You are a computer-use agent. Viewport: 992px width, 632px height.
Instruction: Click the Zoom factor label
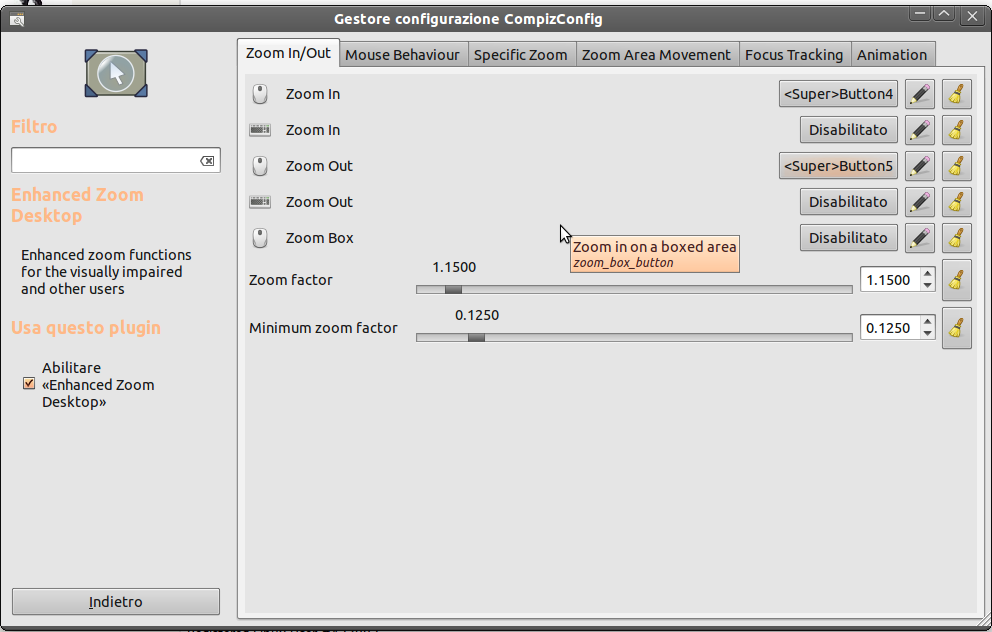click(x=290, y=280)
